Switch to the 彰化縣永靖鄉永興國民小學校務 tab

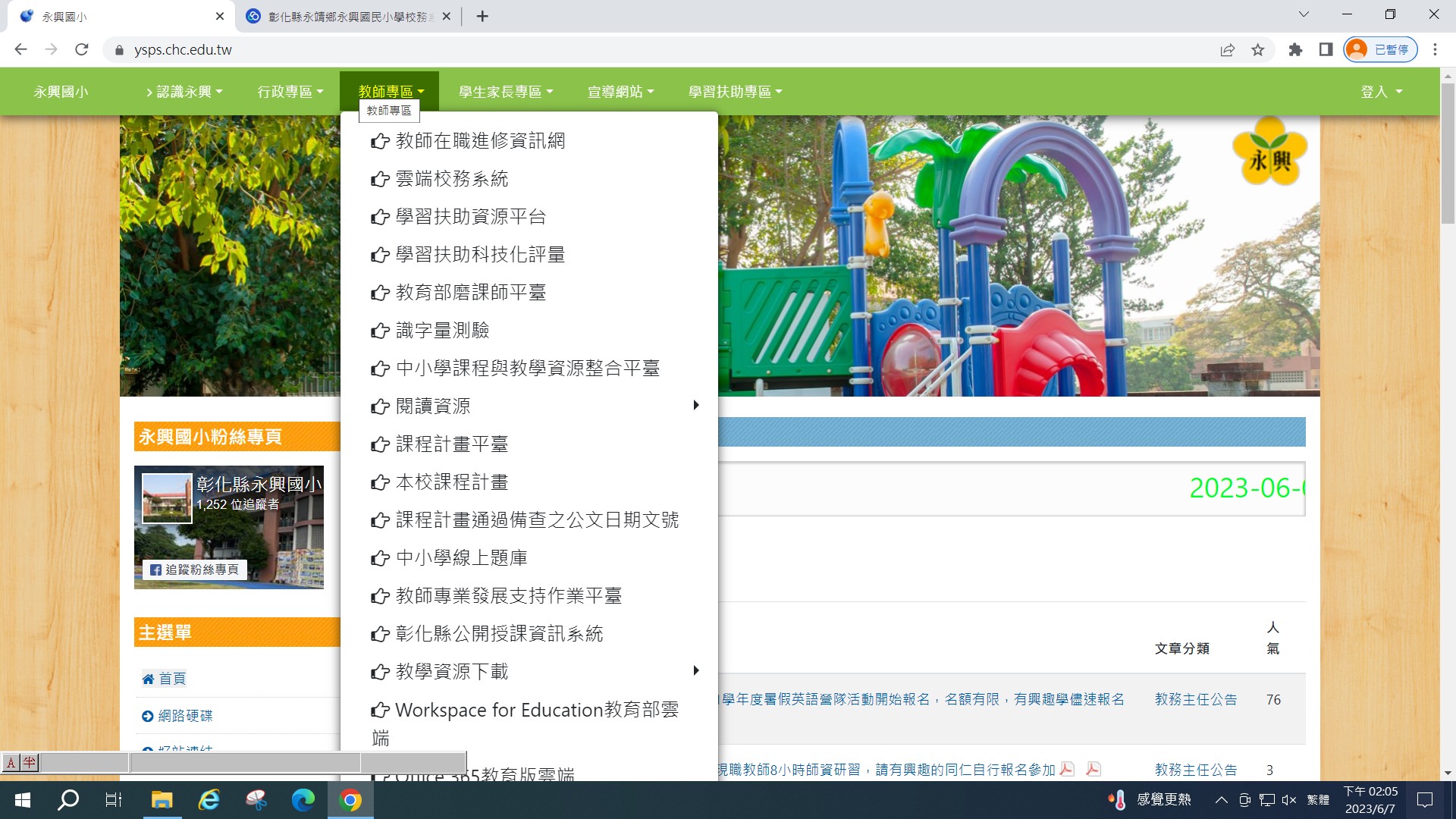[350, 16]
